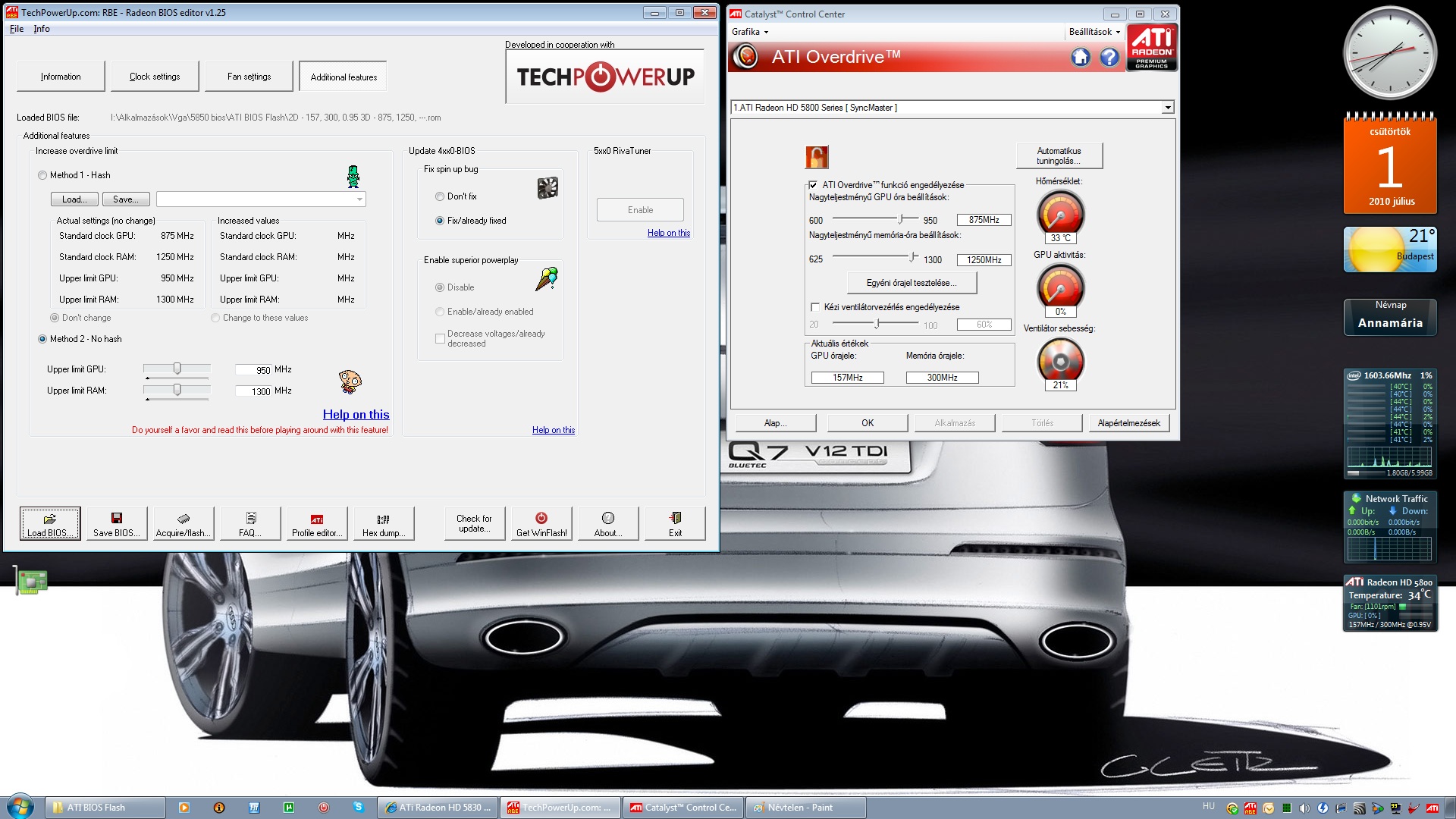Select Additional features tab
1456x819 pixels.
(344, 77)
